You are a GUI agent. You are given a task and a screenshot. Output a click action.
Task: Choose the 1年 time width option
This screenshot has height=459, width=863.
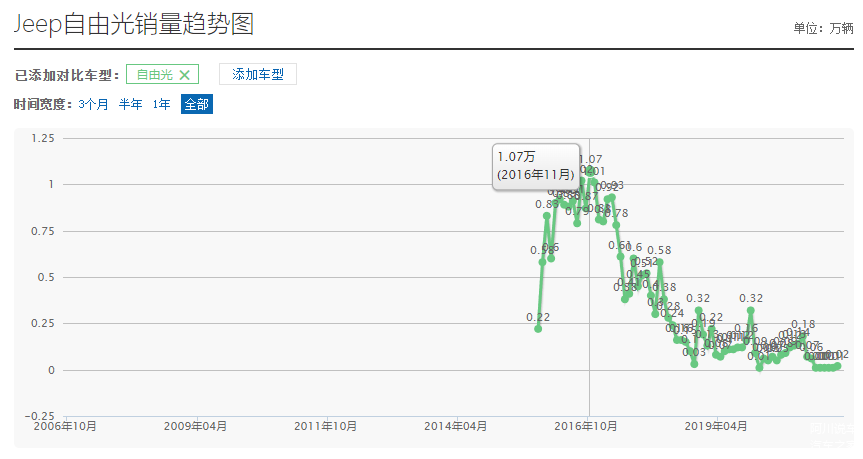(161, 104)
